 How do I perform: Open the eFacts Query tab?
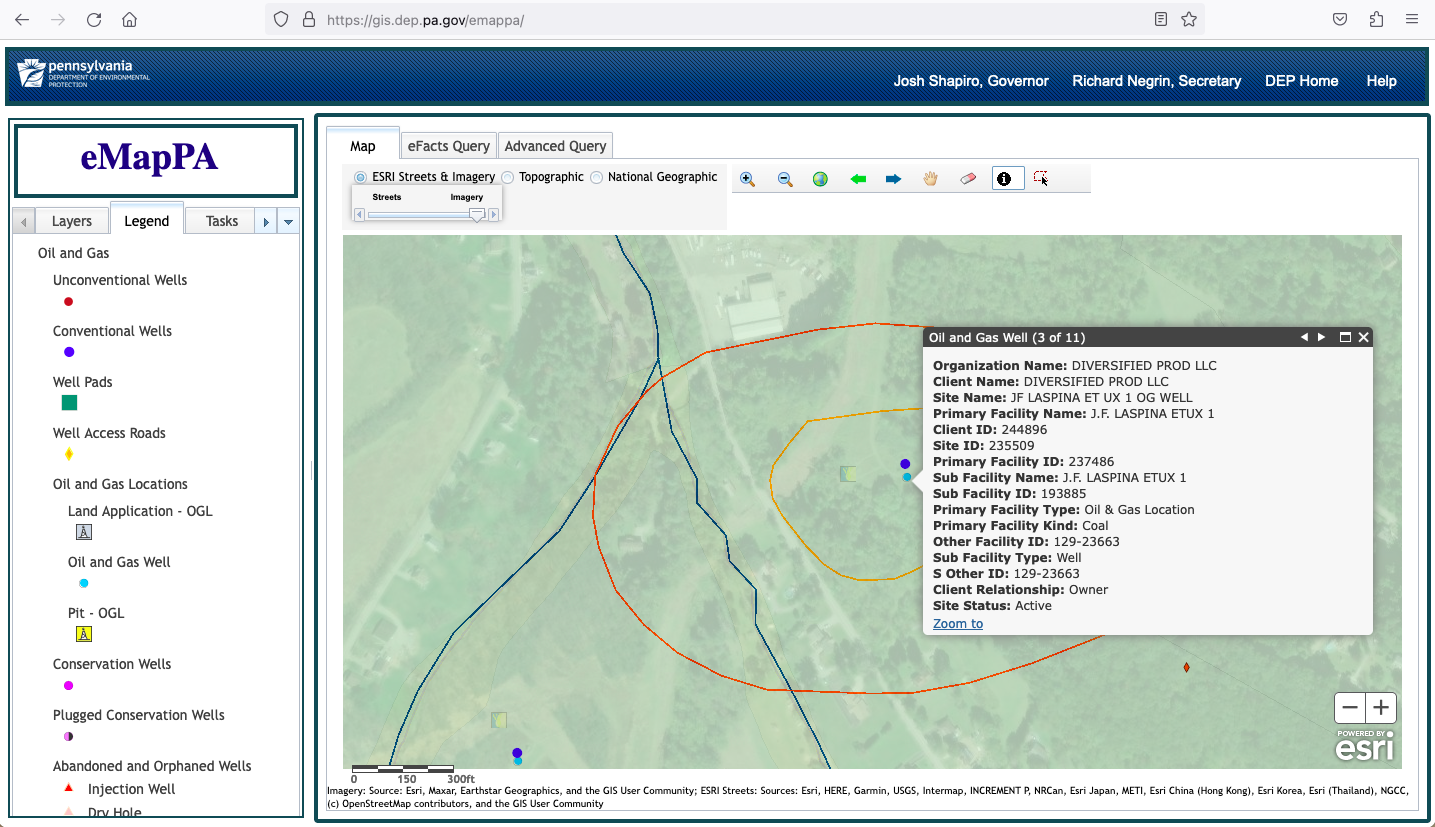click(448, 146)
